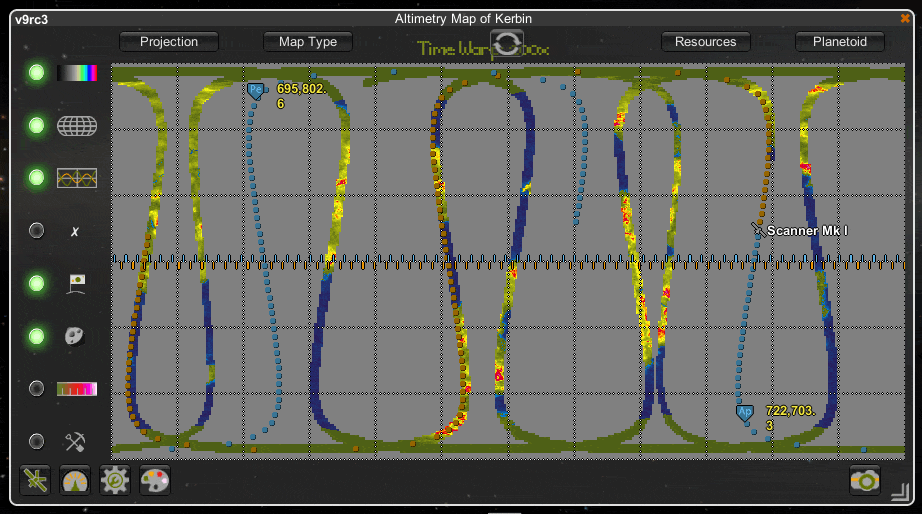The image size is (922, 514).
Task: Toggle the asteroids indicator light
Action: point(36,336)
